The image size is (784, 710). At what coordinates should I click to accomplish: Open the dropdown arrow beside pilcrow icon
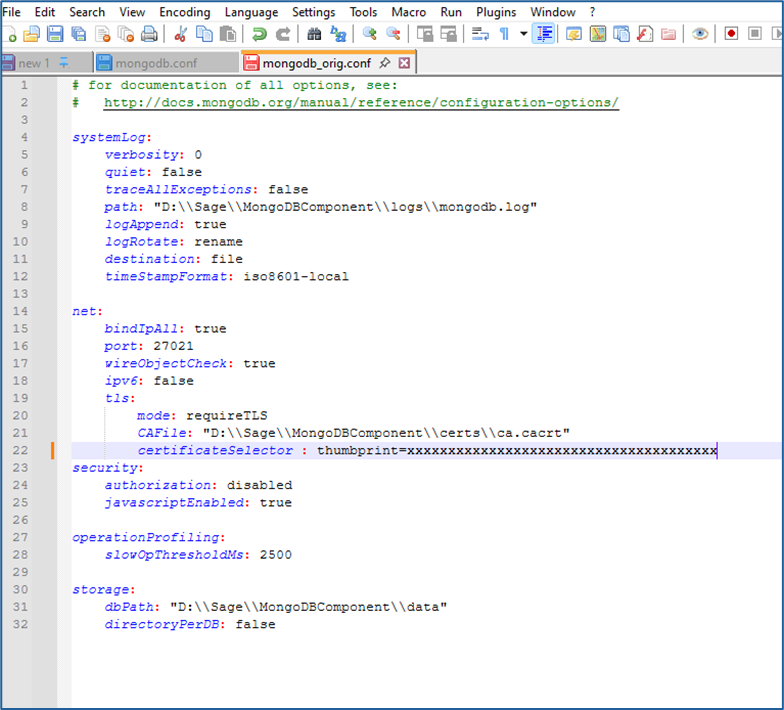pos(523,34)
